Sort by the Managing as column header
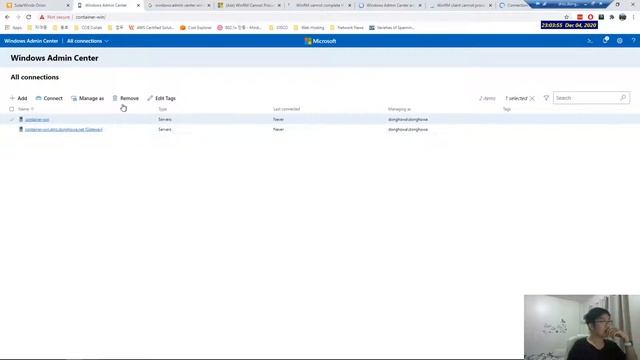This screenshot has width=640, height=360. pos(400,109)
